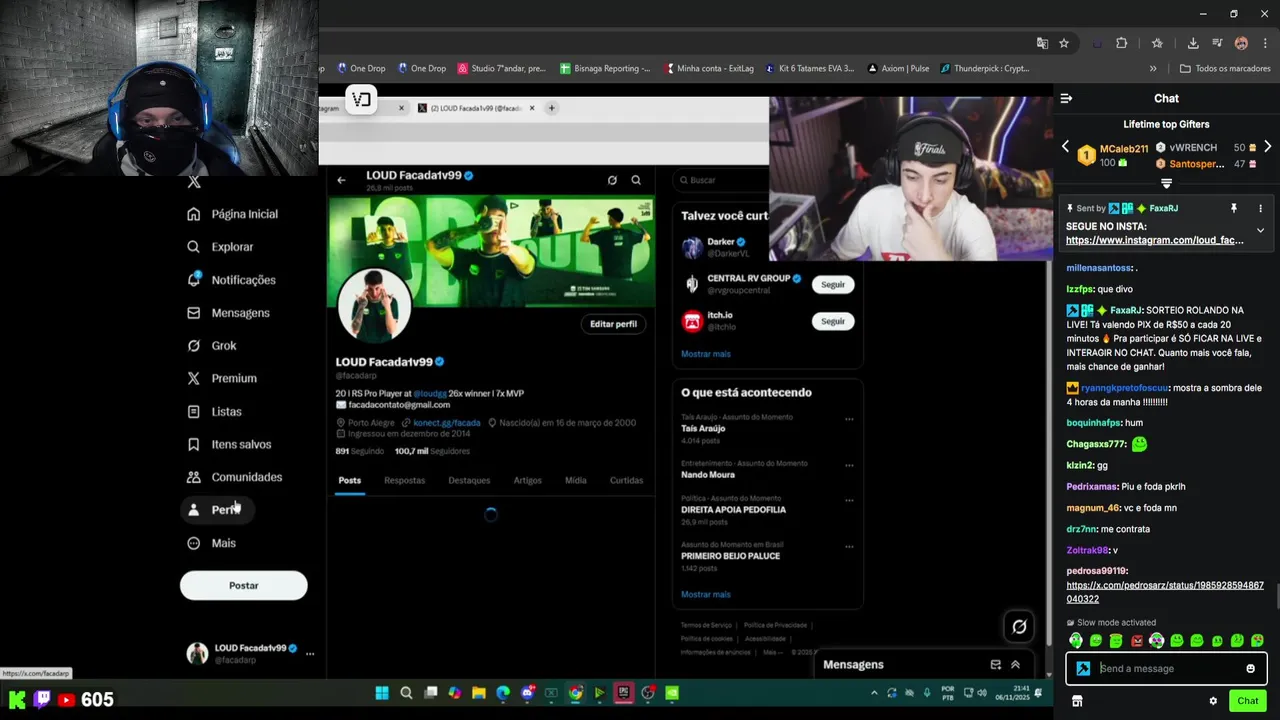The width and height of the screenshot is (1280, 720).
Task: Click the Comunidades people icon
Action: [194, 477]
